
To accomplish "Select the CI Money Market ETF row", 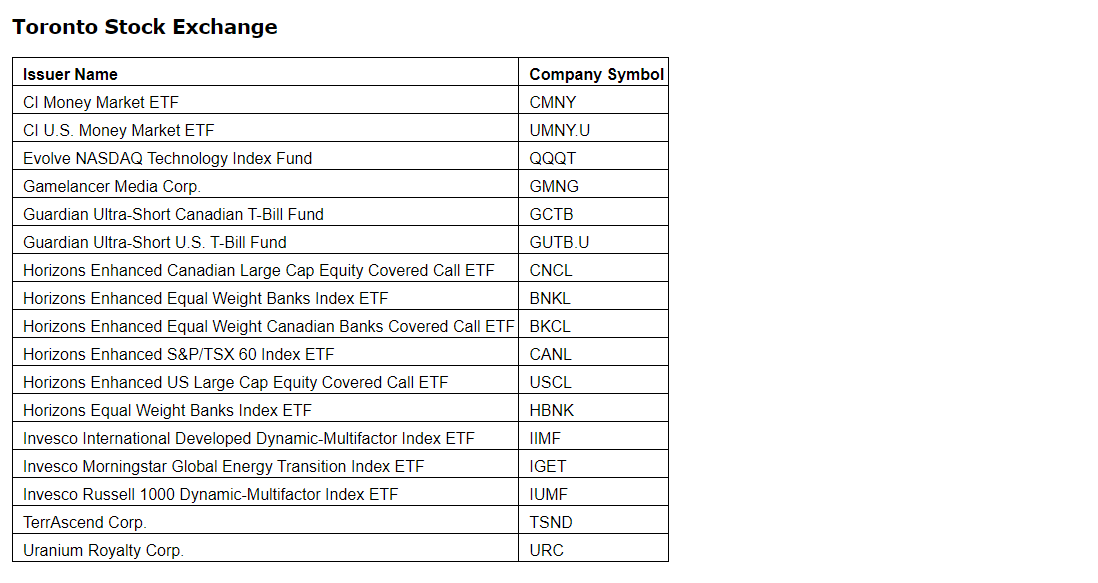I will click(101, 102).
